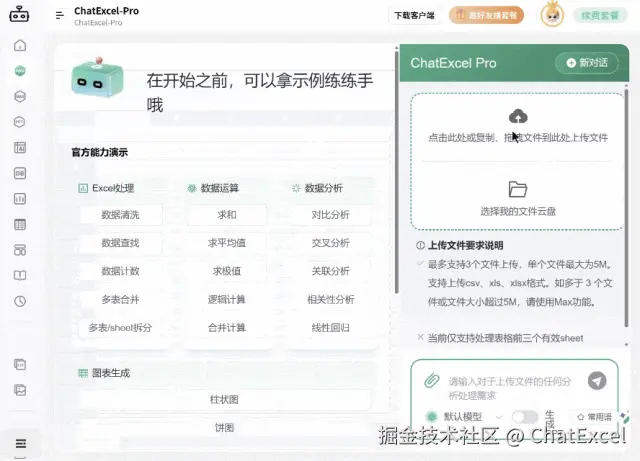Run the 关联分析 demo

[x=331, y=271]
